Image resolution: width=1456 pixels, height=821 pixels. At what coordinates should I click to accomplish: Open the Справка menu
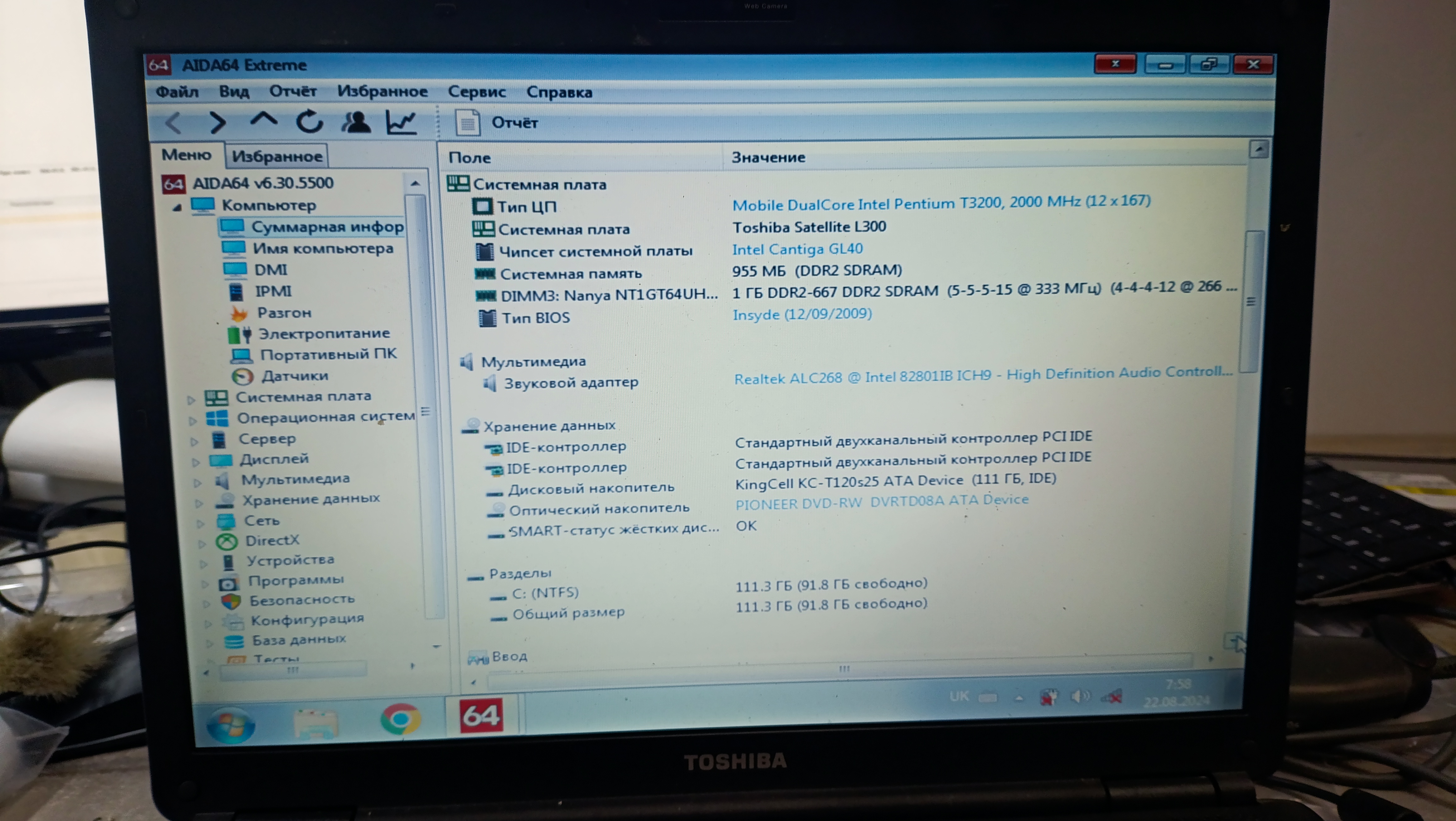click(x=559, y=92)
